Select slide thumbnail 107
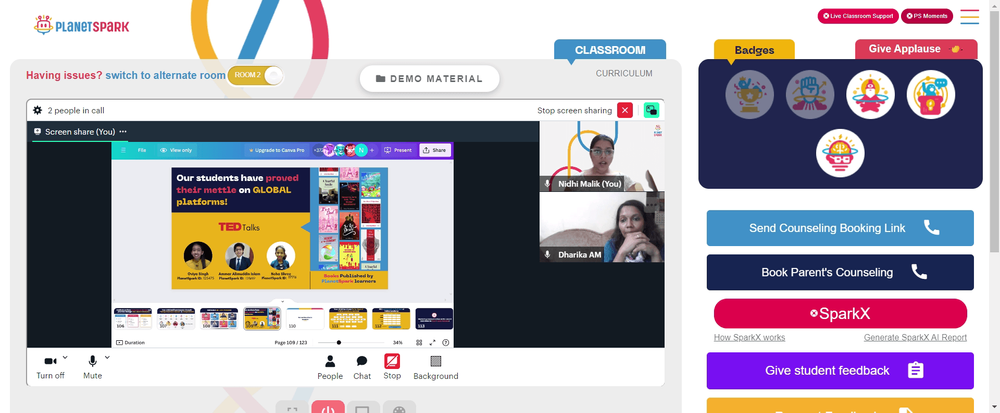 (x=176, y=318)
